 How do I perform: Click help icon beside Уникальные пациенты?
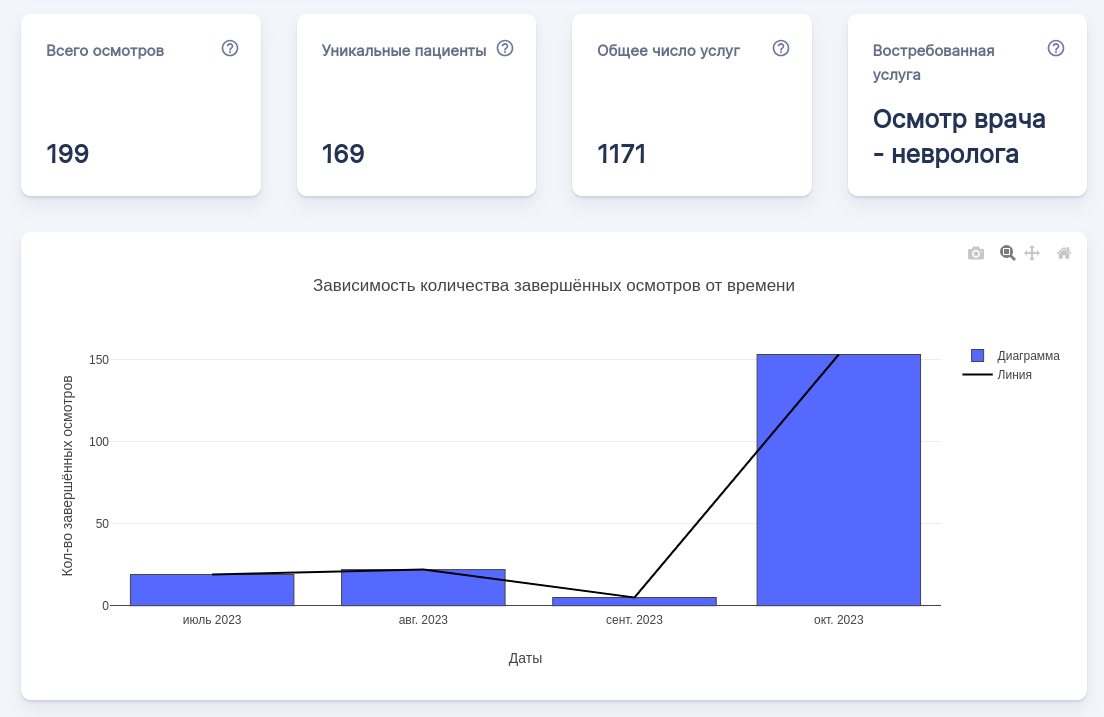click(505, 48)
